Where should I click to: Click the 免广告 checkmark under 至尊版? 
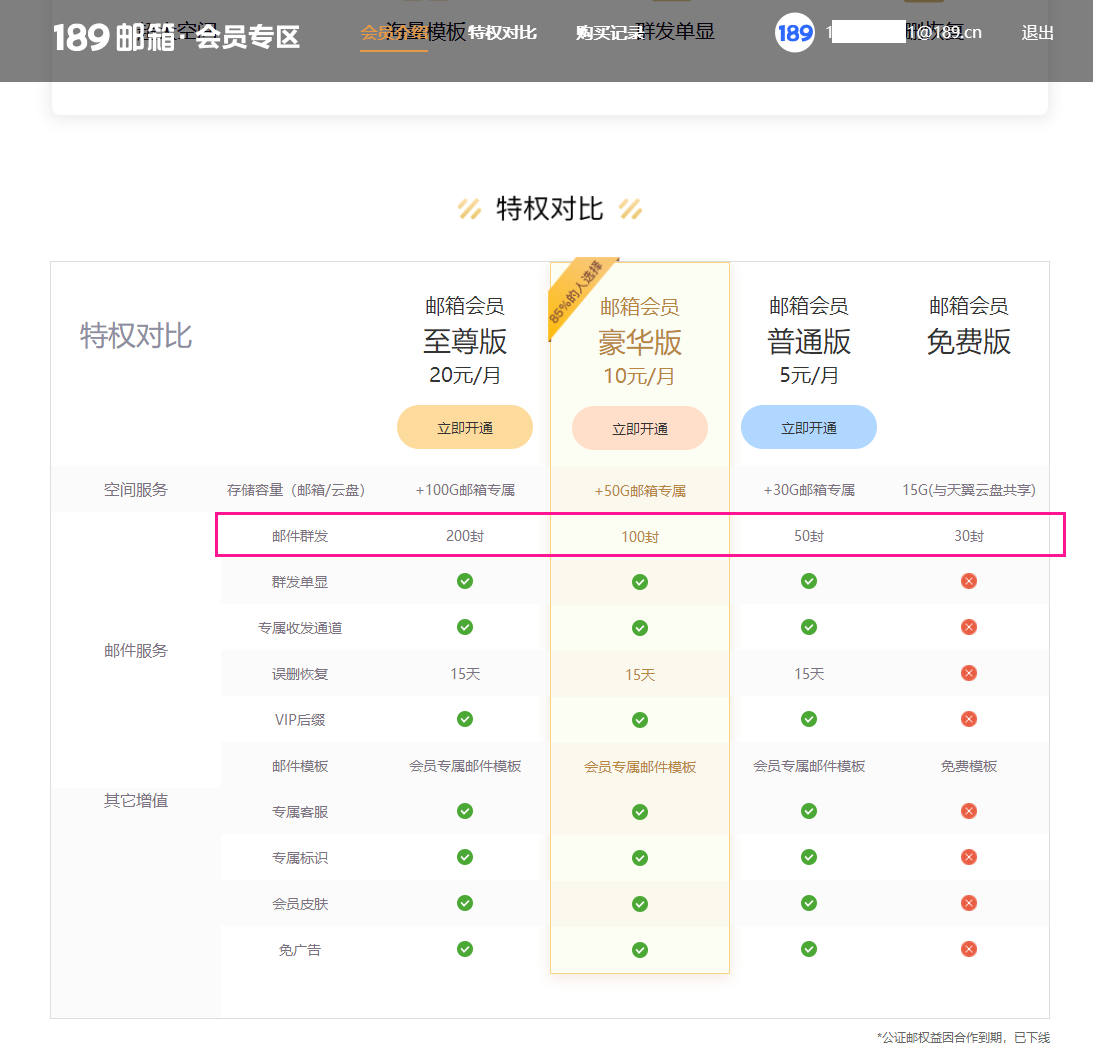465,949
